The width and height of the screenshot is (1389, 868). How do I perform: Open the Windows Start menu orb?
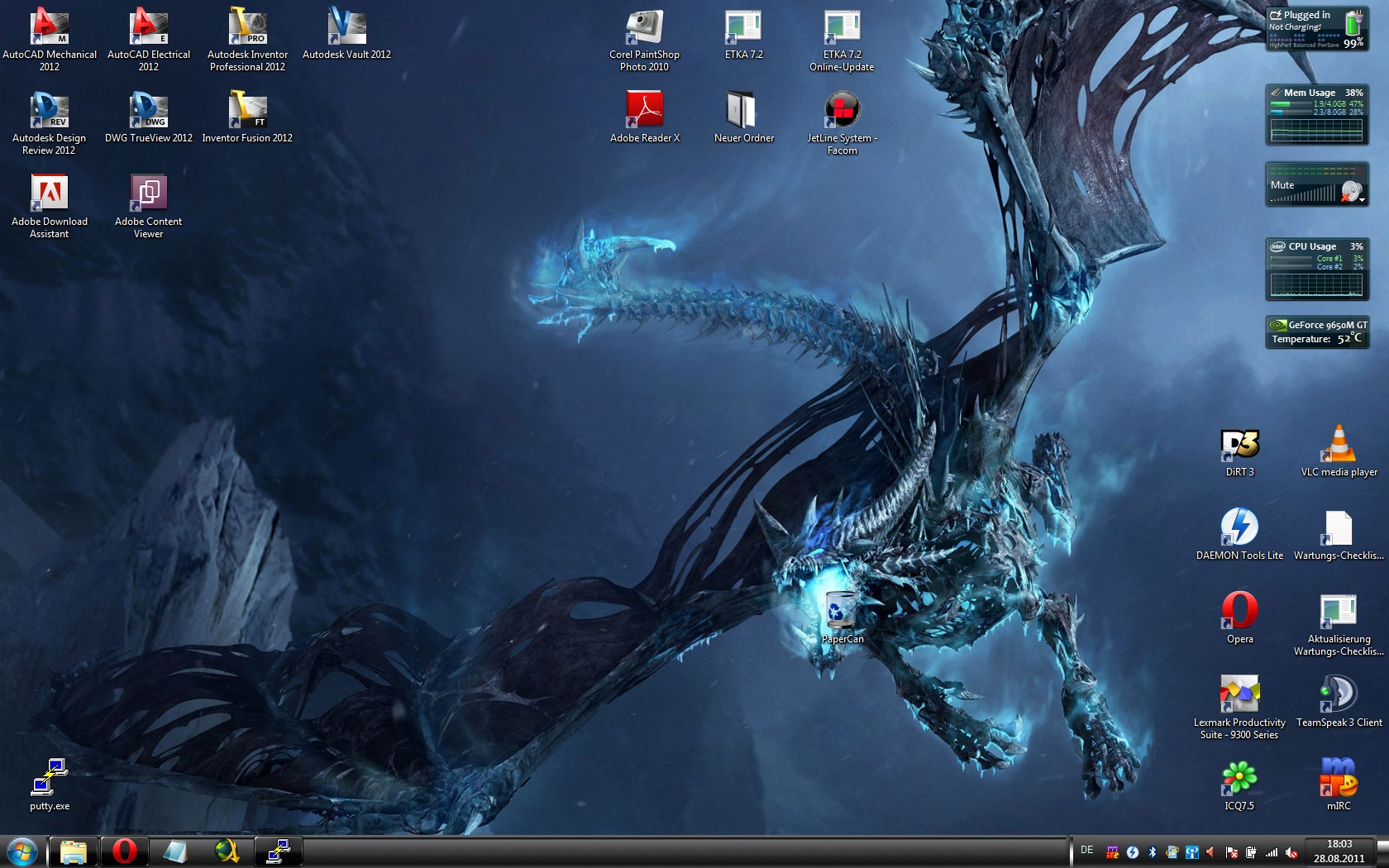pos(22,851)
